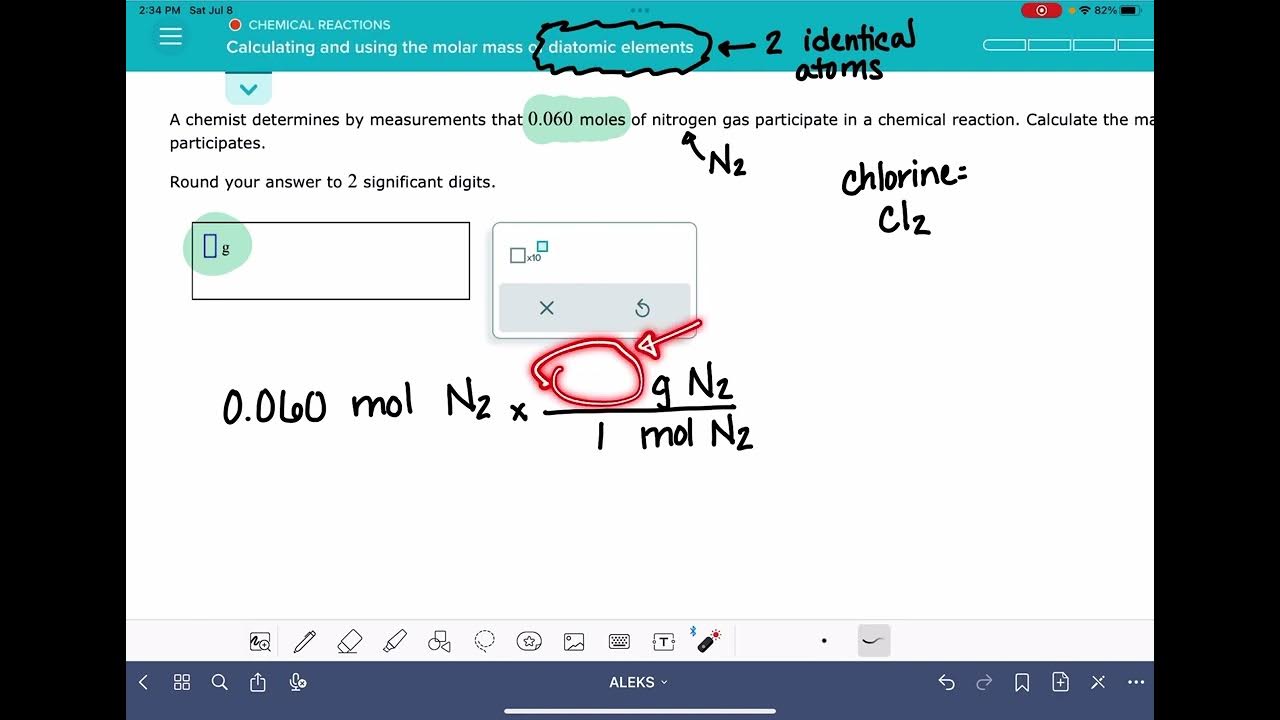
Task: Tap the 2:34 PM clock in status bar
Action: (x=159, y=10)
